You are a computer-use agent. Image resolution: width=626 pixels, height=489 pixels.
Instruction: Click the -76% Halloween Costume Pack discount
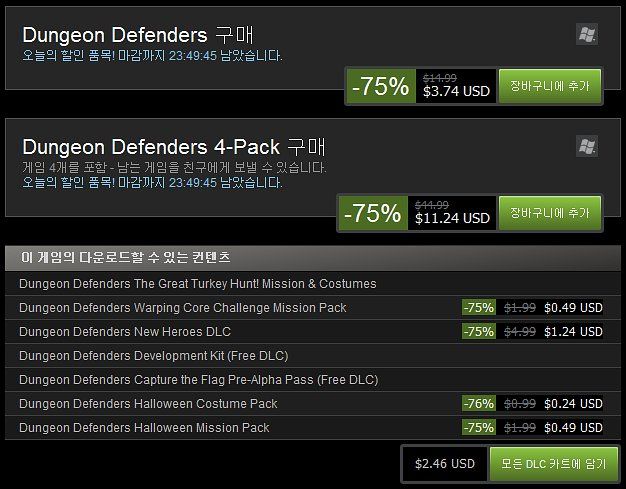point(479,404)
